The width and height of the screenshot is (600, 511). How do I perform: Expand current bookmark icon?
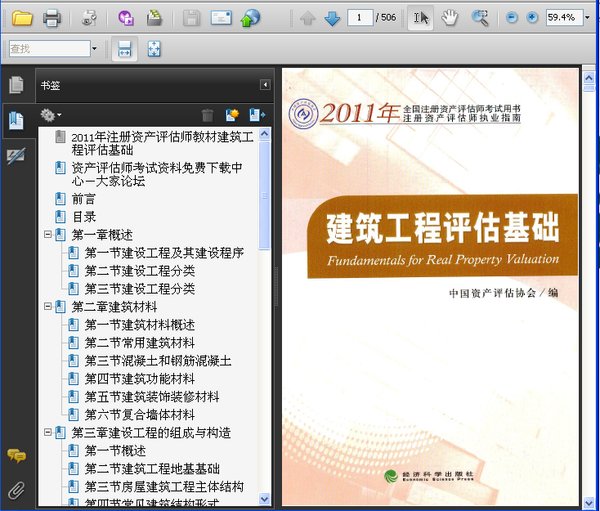click(x=257, y=115)
